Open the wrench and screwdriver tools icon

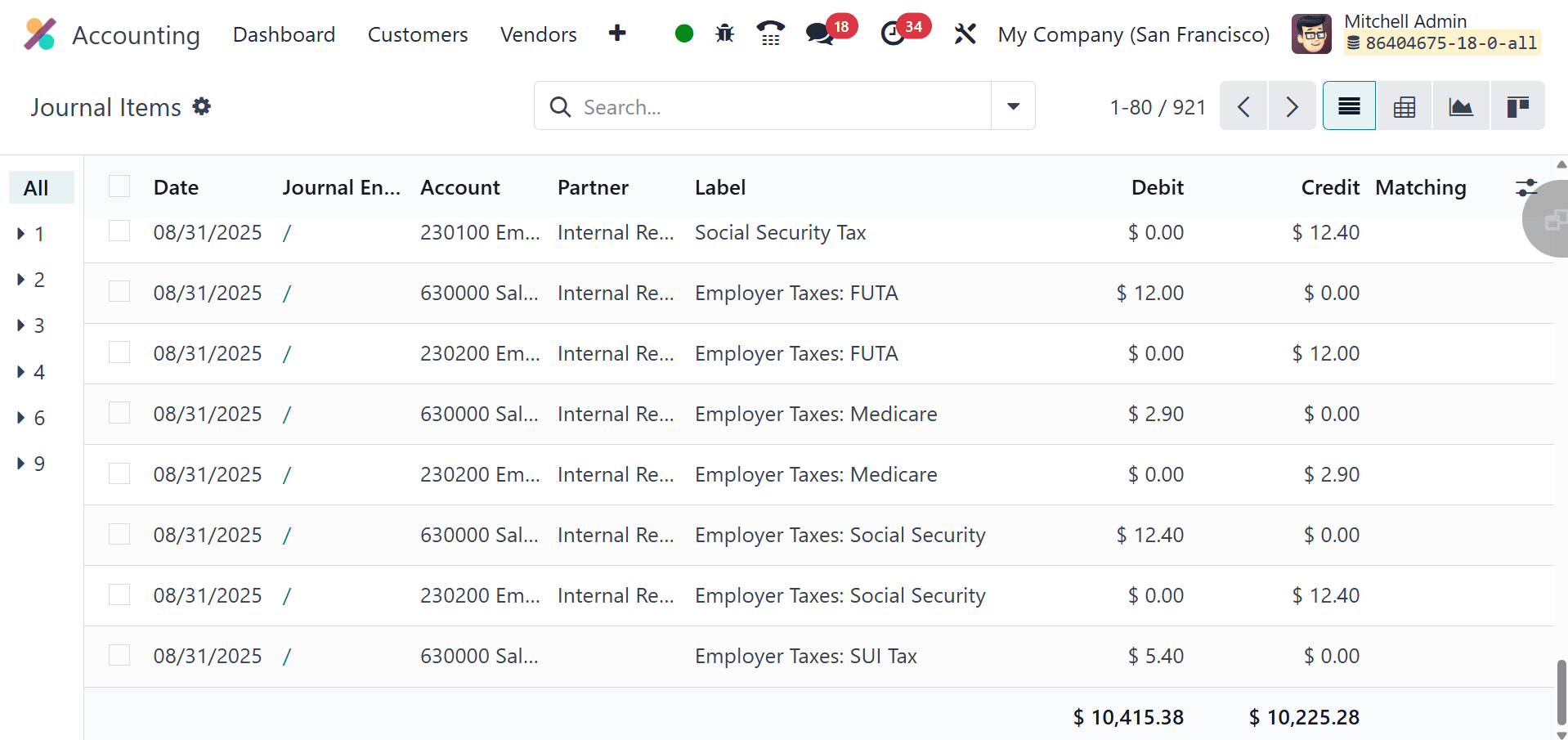click(965, 34)
